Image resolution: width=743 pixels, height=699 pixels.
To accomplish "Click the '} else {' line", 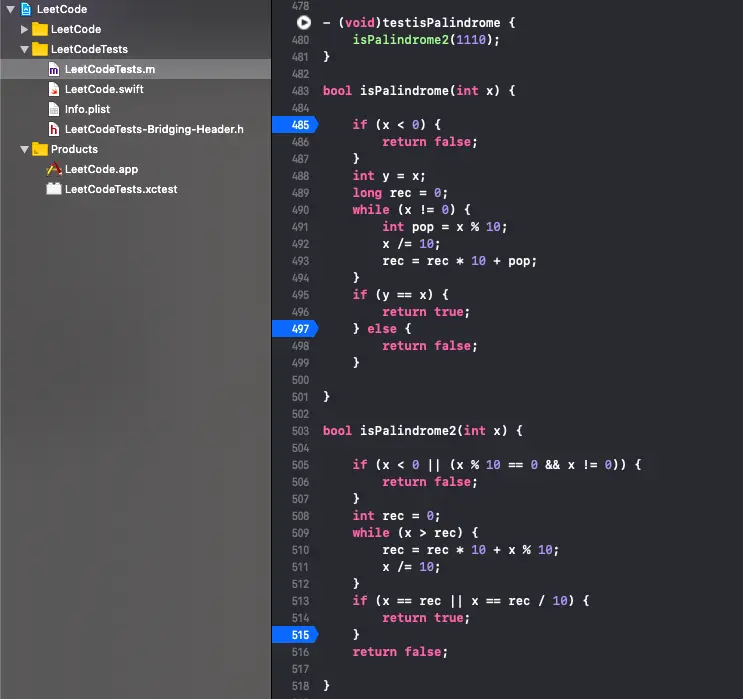I will click(382, 328).
